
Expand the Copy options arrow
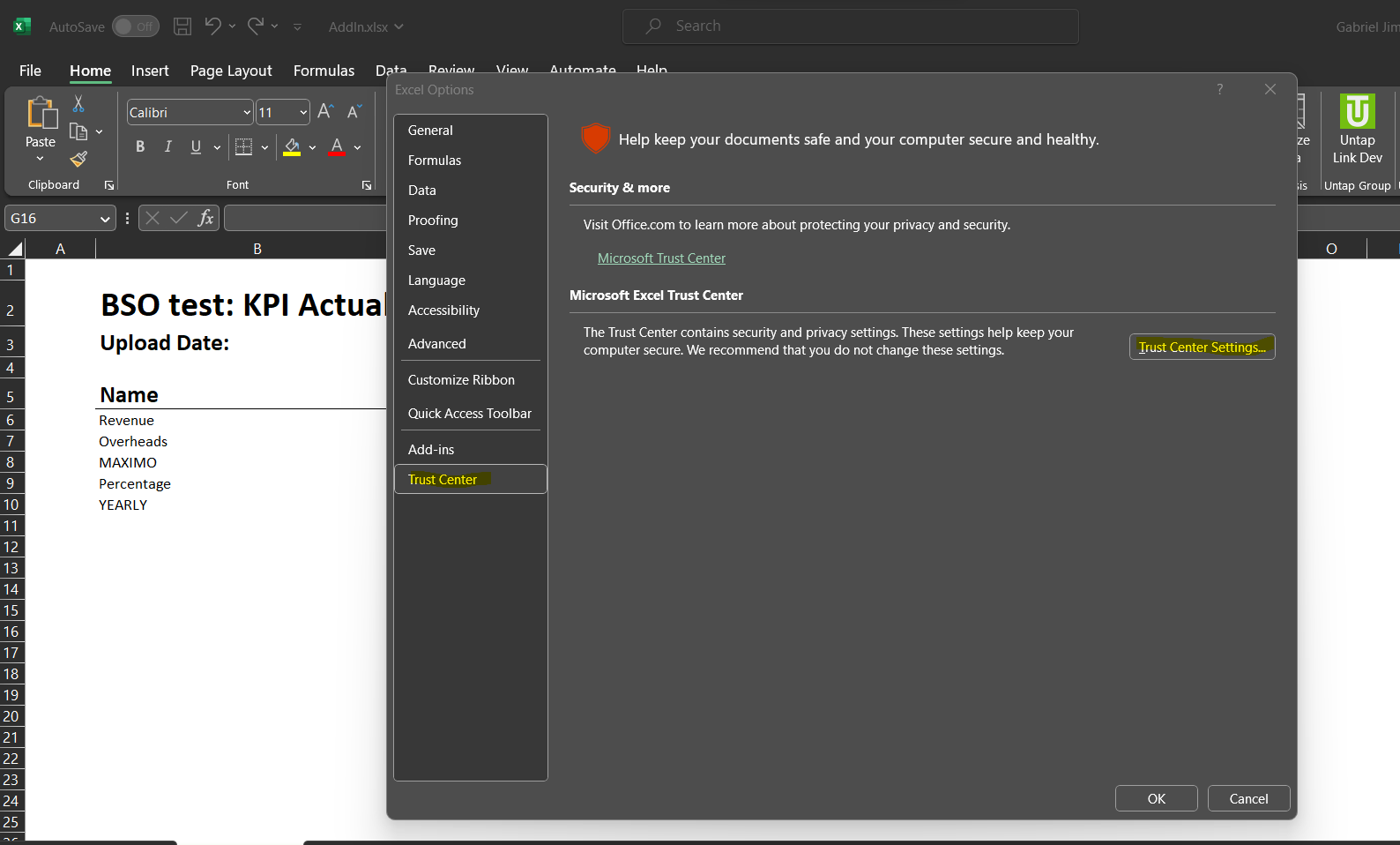click(x=99, y=132)
